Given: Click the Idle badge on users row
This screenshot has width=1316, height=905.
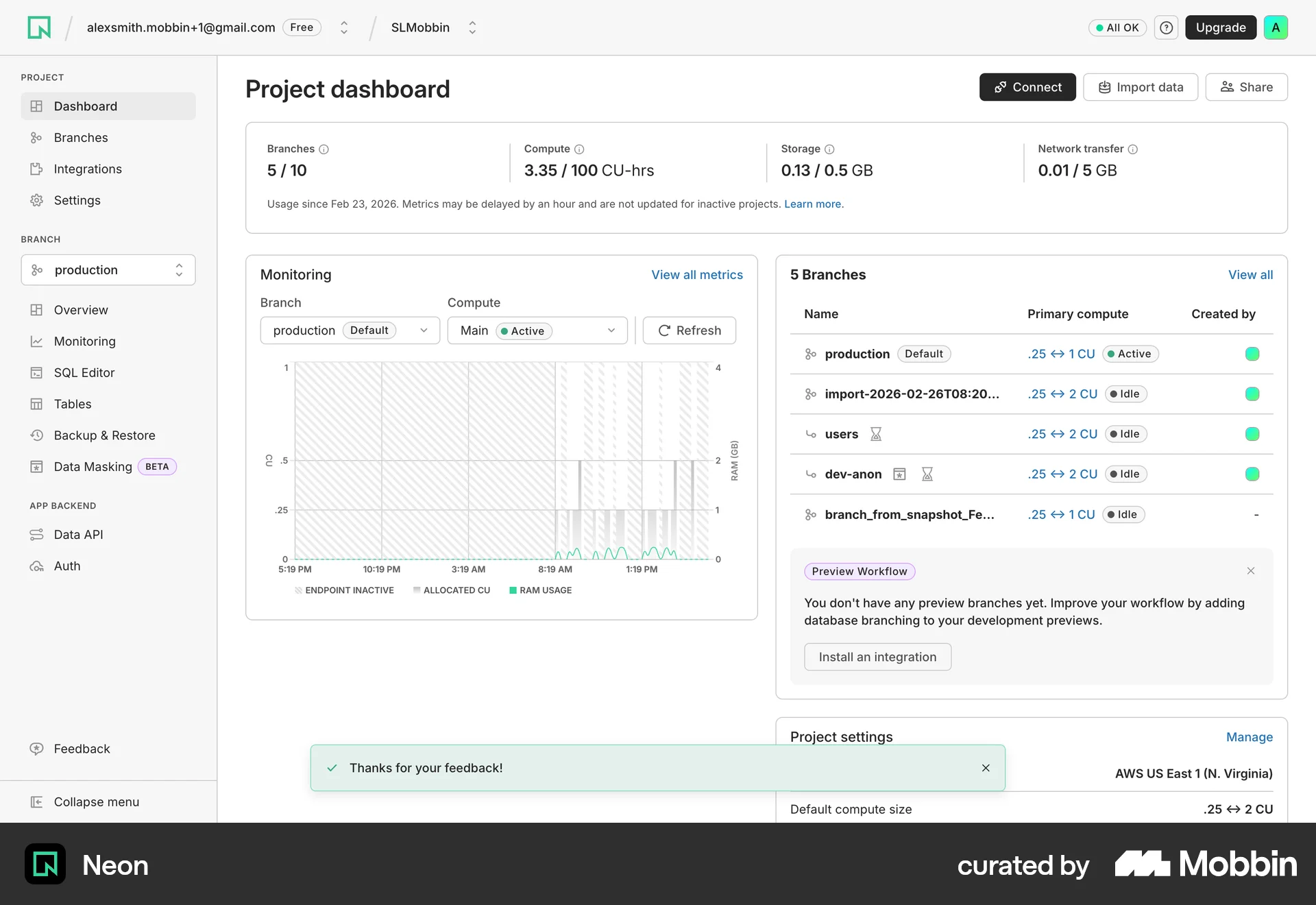Looking at the screenshot, I should tap(1125, 434).
